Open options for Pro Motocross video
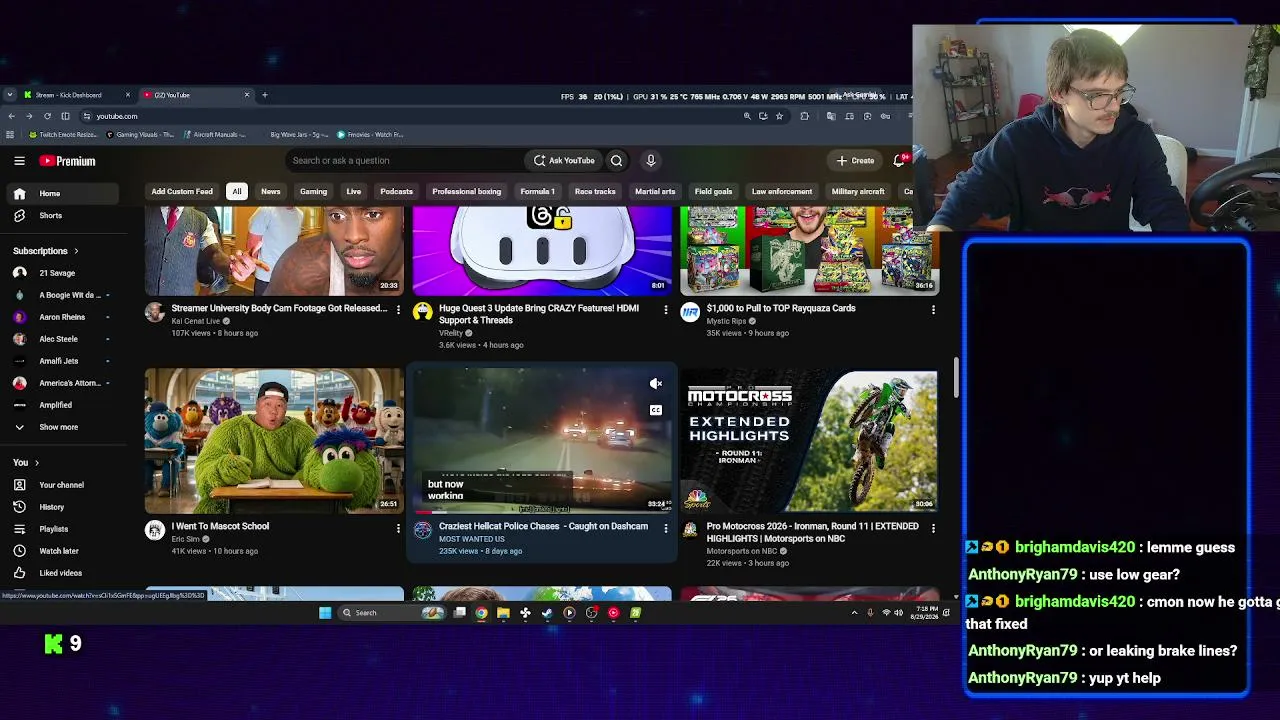1280x720 pixels. point(933,528)
